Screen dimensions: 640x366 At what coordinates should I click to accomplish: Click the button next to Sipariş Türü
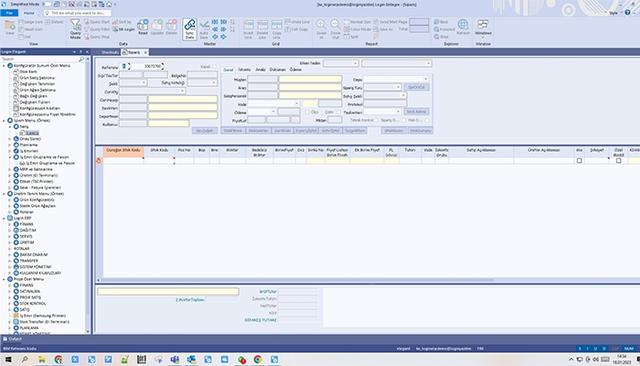tap(416, 87)
